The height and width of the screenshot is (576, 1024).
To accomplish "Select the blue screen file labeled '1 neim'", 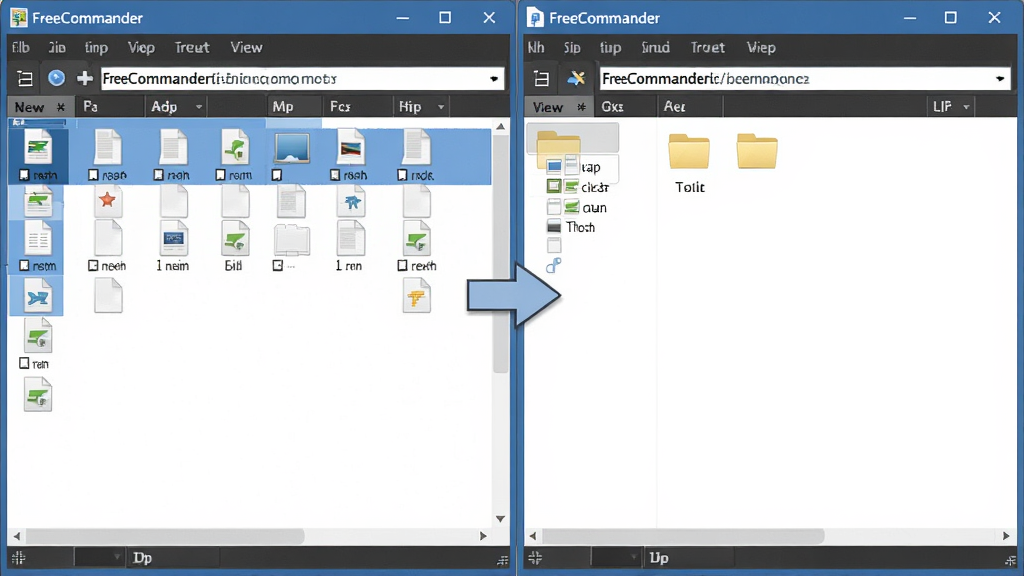I will click(x=174, y=239).
